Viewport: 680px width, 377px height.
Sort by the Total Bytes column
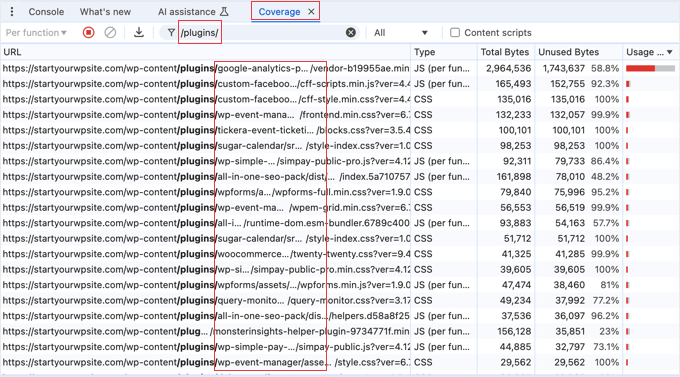pos(506,52)
